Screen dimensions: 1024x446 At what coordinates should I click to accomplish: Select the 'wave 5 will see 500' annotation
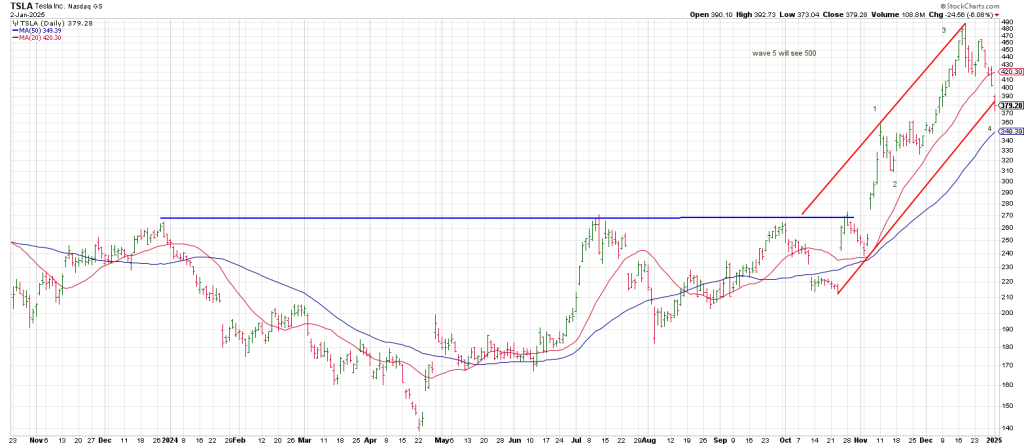(784, 53)
